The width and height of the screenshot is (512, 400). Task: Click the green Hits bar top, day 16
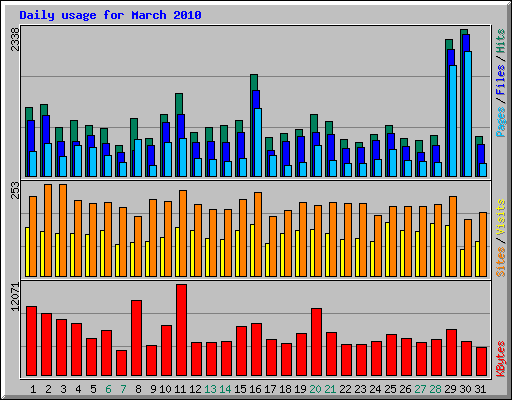coord(254,82)
